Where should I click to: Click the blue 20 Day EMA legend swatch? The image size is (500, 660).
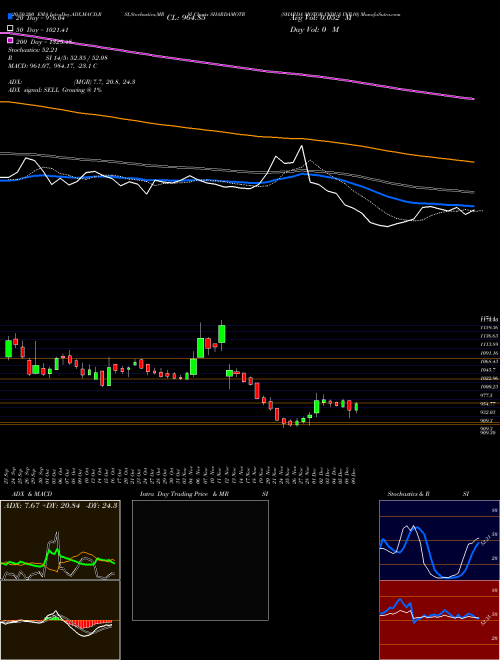click(10, 18)
